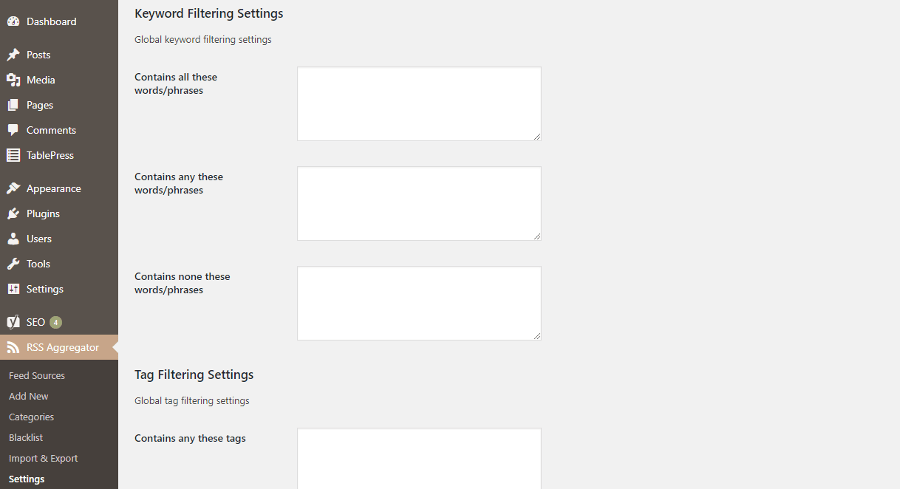The height and width of the screenshot is (489, 900).
Task: Click the TablePress table icon
Action: click(x=13, y=156)
